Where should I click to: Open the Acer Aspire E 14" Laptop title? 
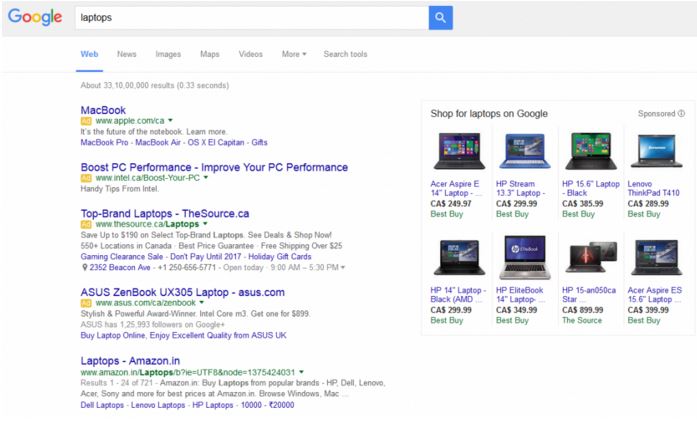(456, 188)
